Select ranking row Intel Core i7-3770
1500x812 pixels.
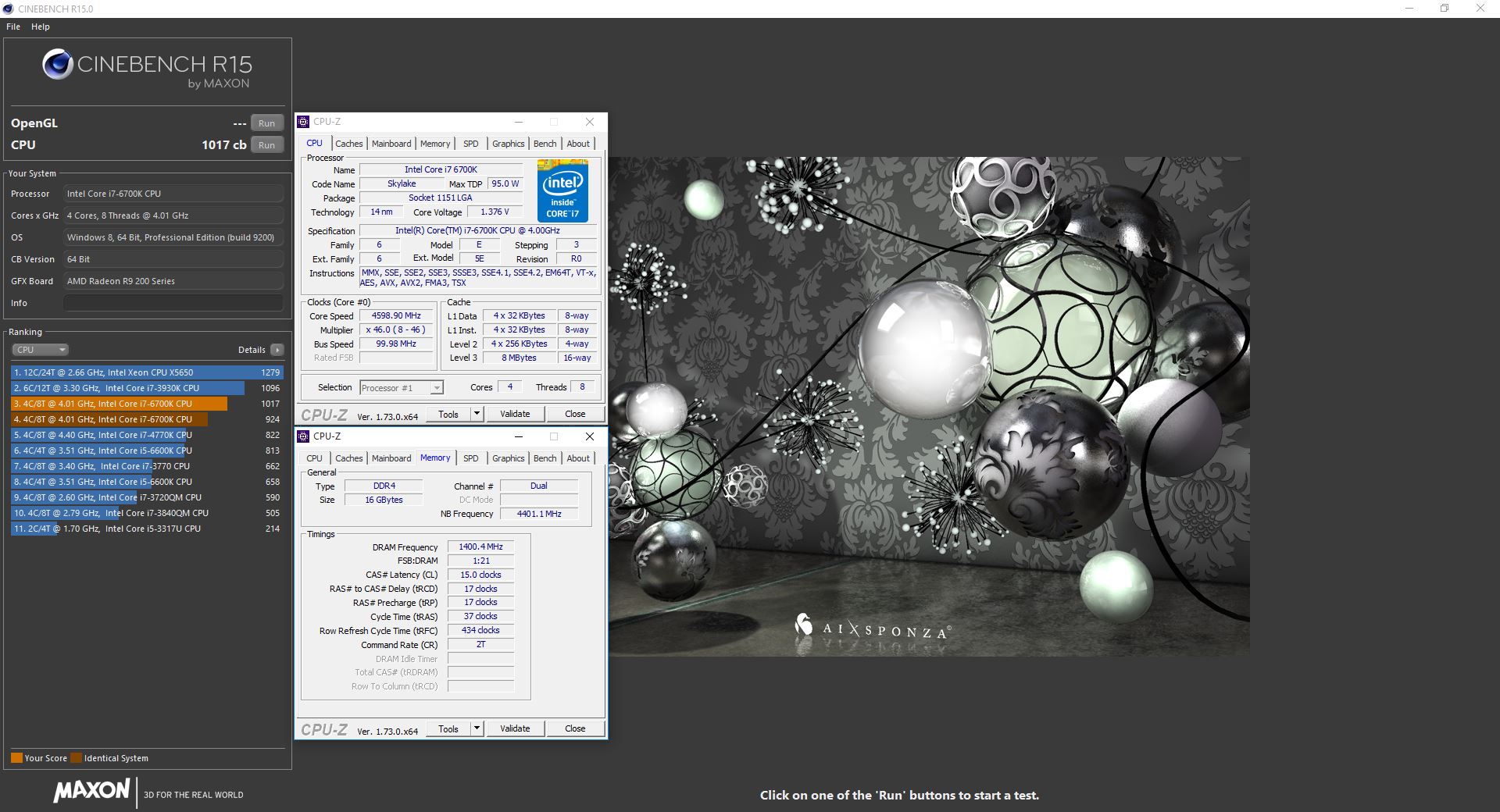tap(147, 466)
